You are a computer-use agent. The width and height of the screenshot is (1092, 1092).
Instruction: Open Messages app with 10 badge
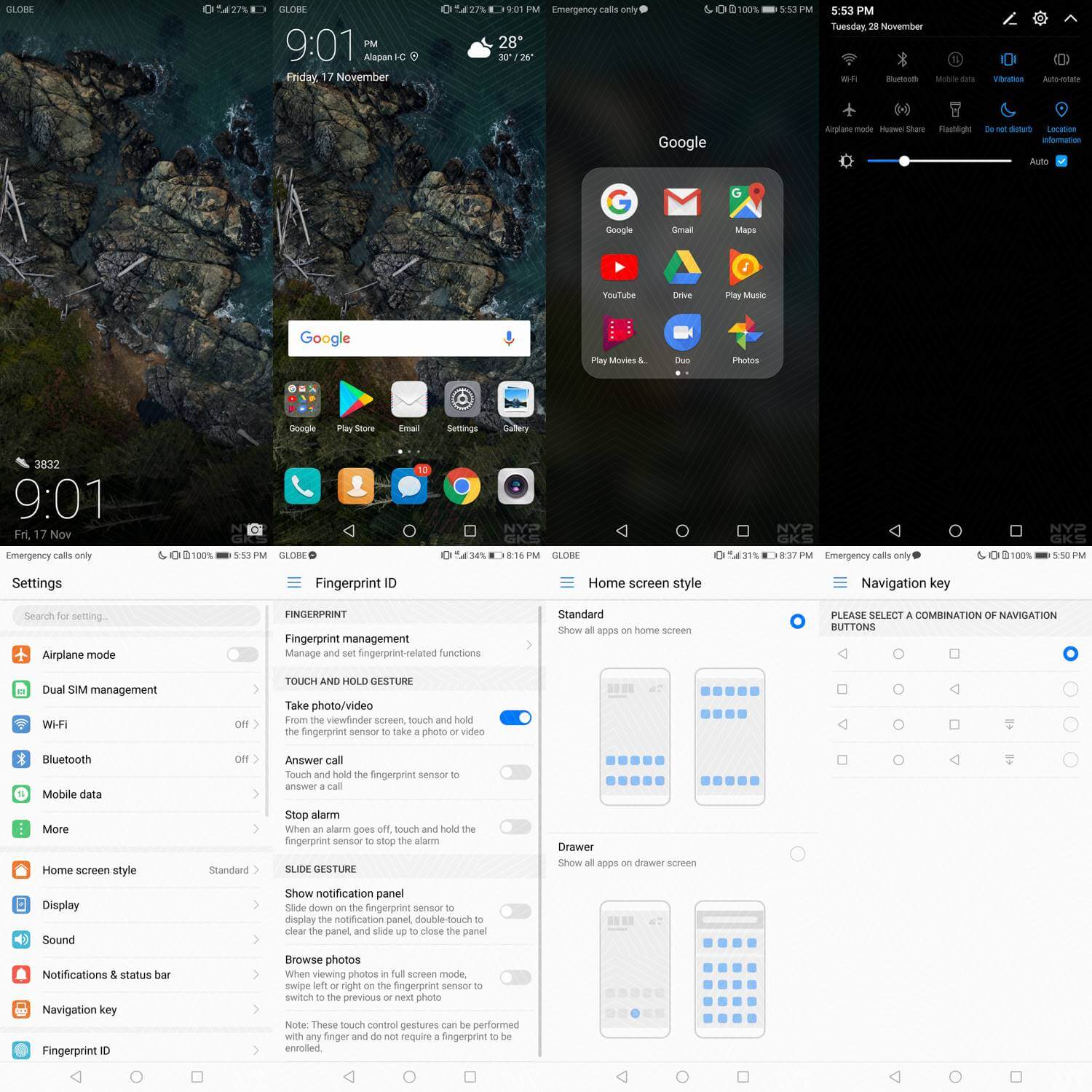point(409,486)
